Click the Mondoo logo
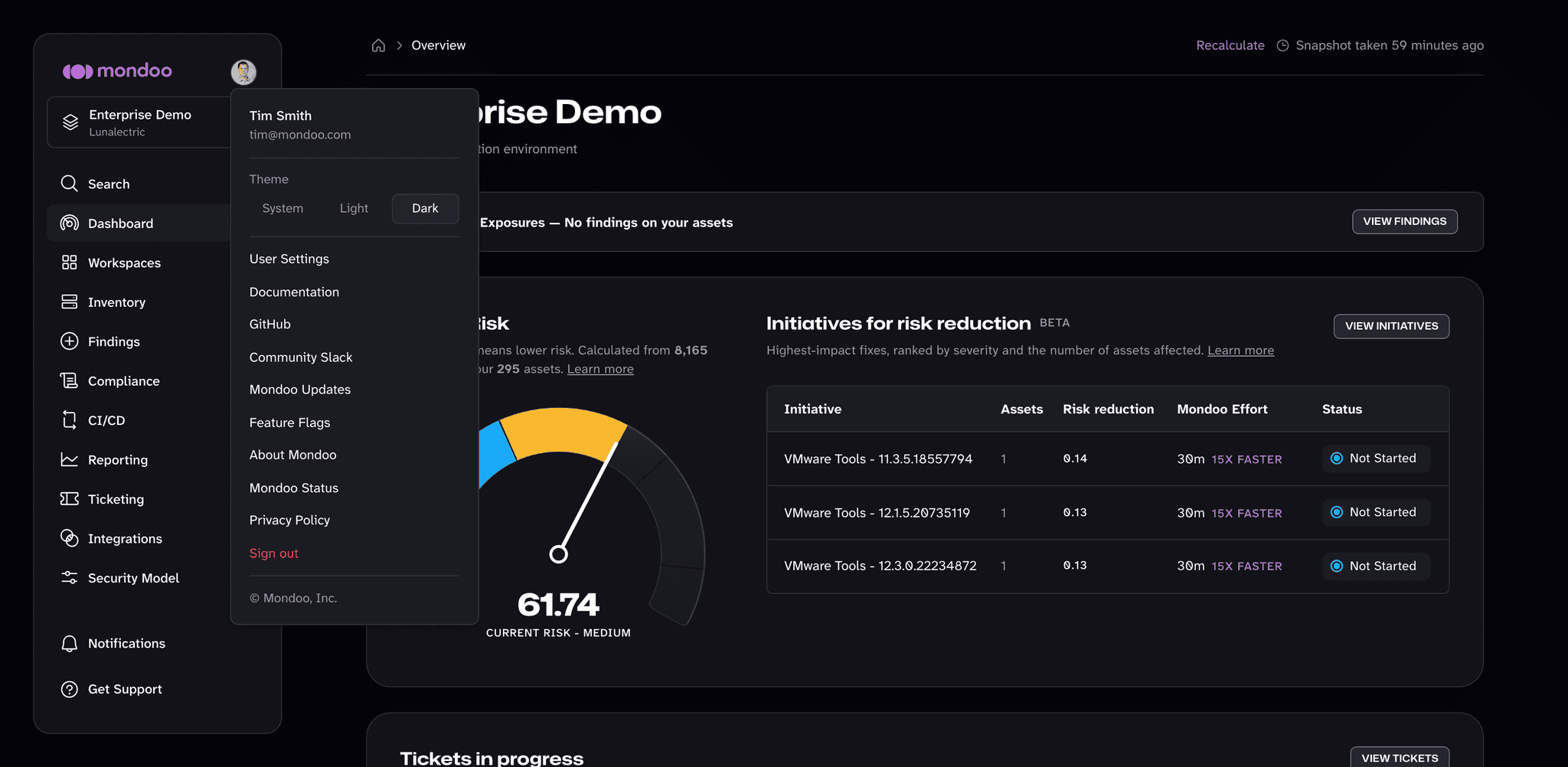Viewport: 1568px width, 767px height. coord(117,71)
